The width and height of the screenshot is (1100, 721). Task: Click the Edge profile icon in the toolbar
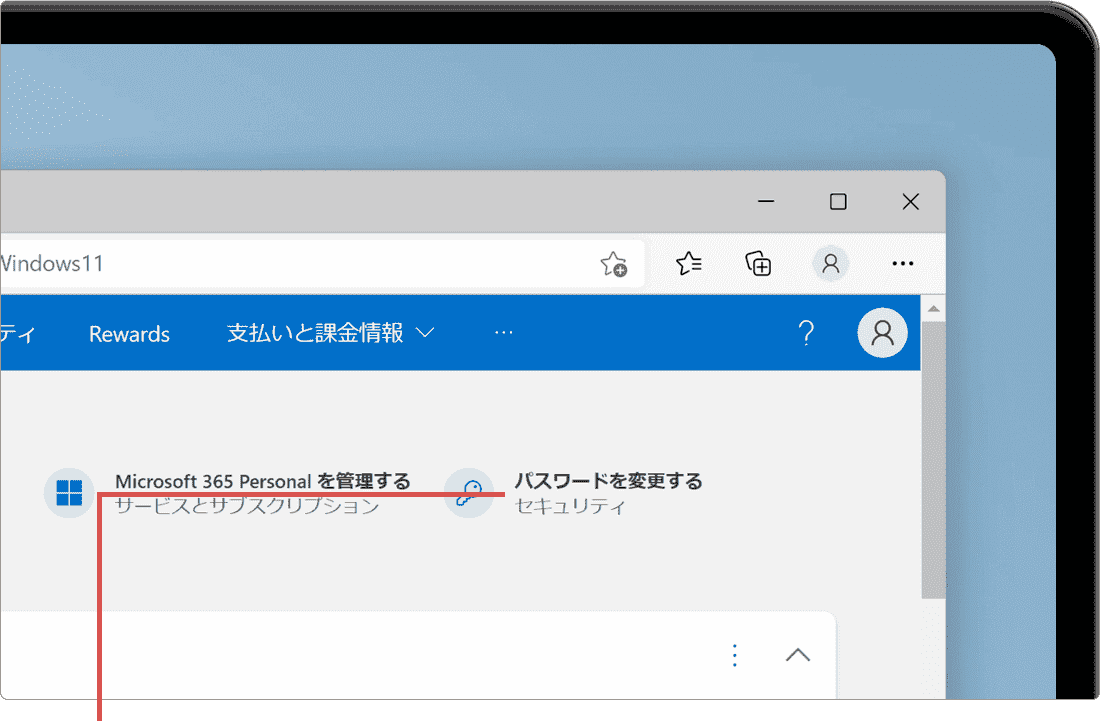coord(830,263)
